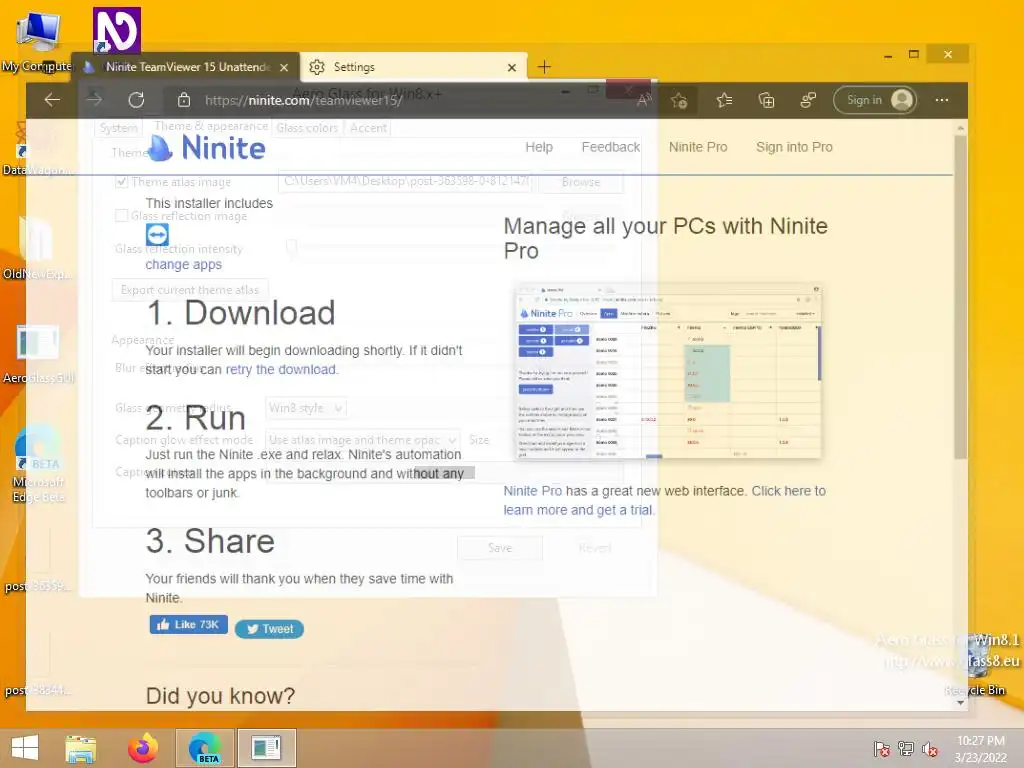
Task: Open Win8 style dropdown in Aero Glass window
Action: 306,408
